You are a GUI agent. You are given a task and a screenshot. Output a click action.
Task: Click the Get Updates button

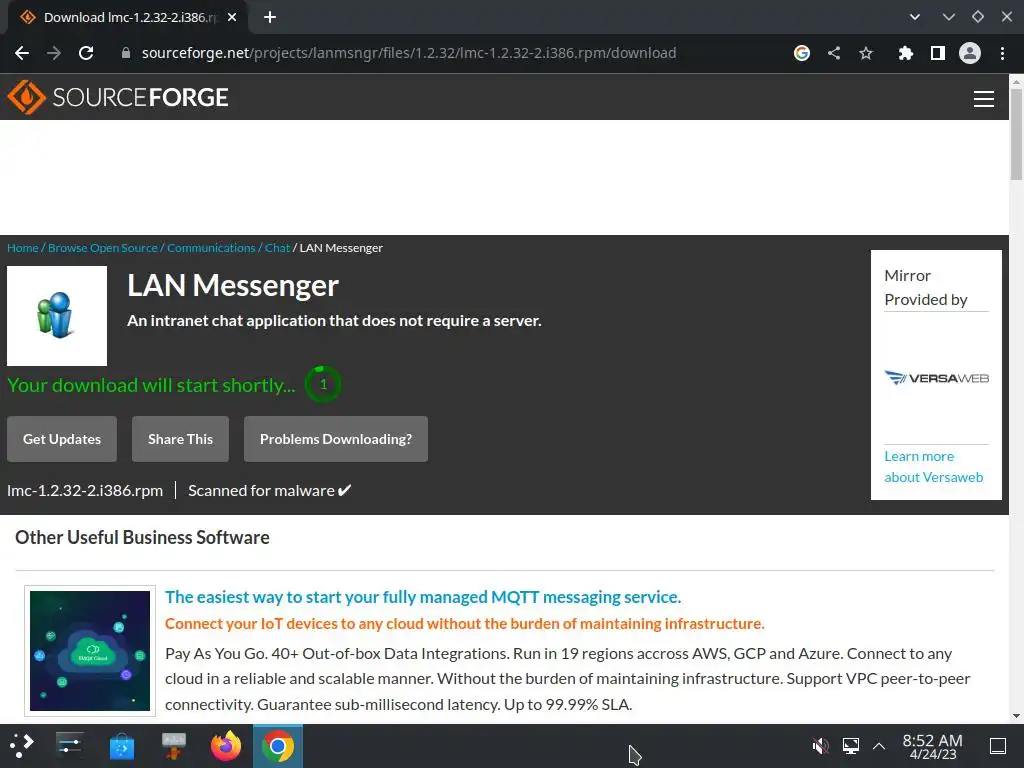point(62,439)
